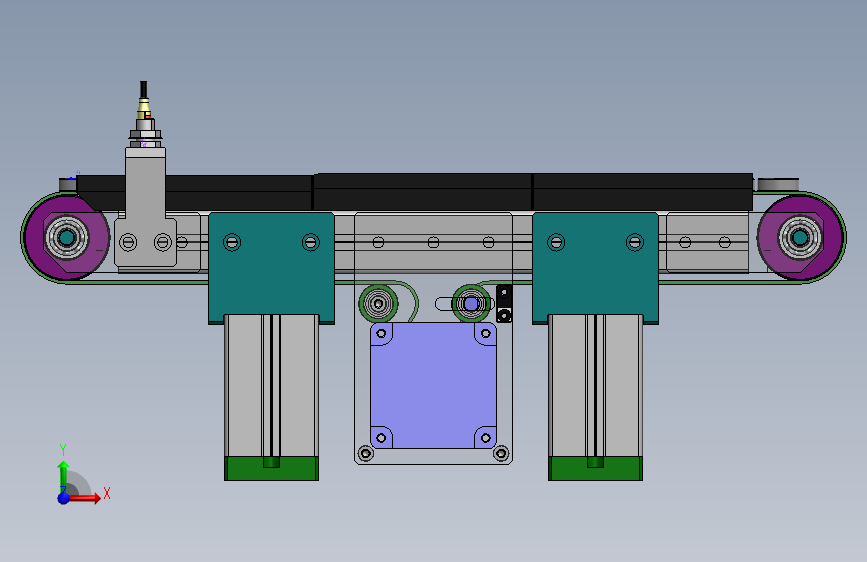Select the right teal mounting plate
Screen dimensions: 867x562
[x=595, y=268]
